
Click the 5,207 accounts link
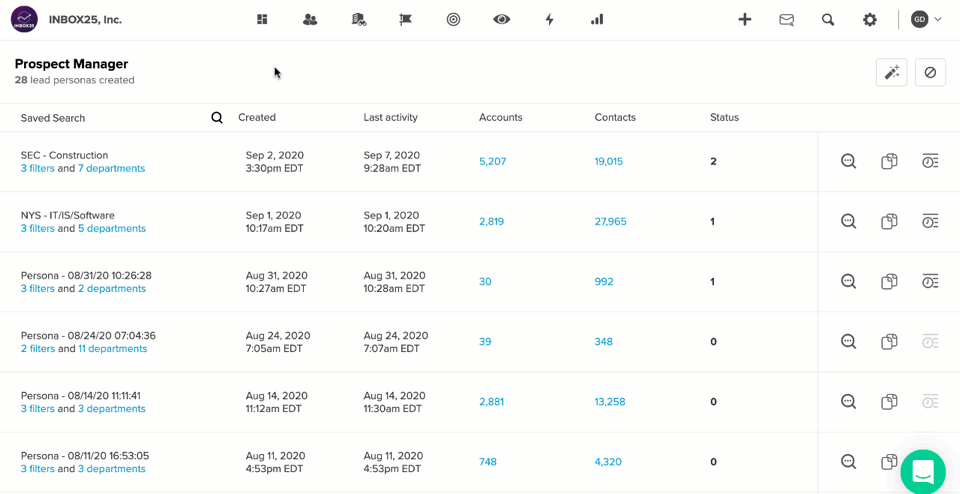click(x=492, y=162)
